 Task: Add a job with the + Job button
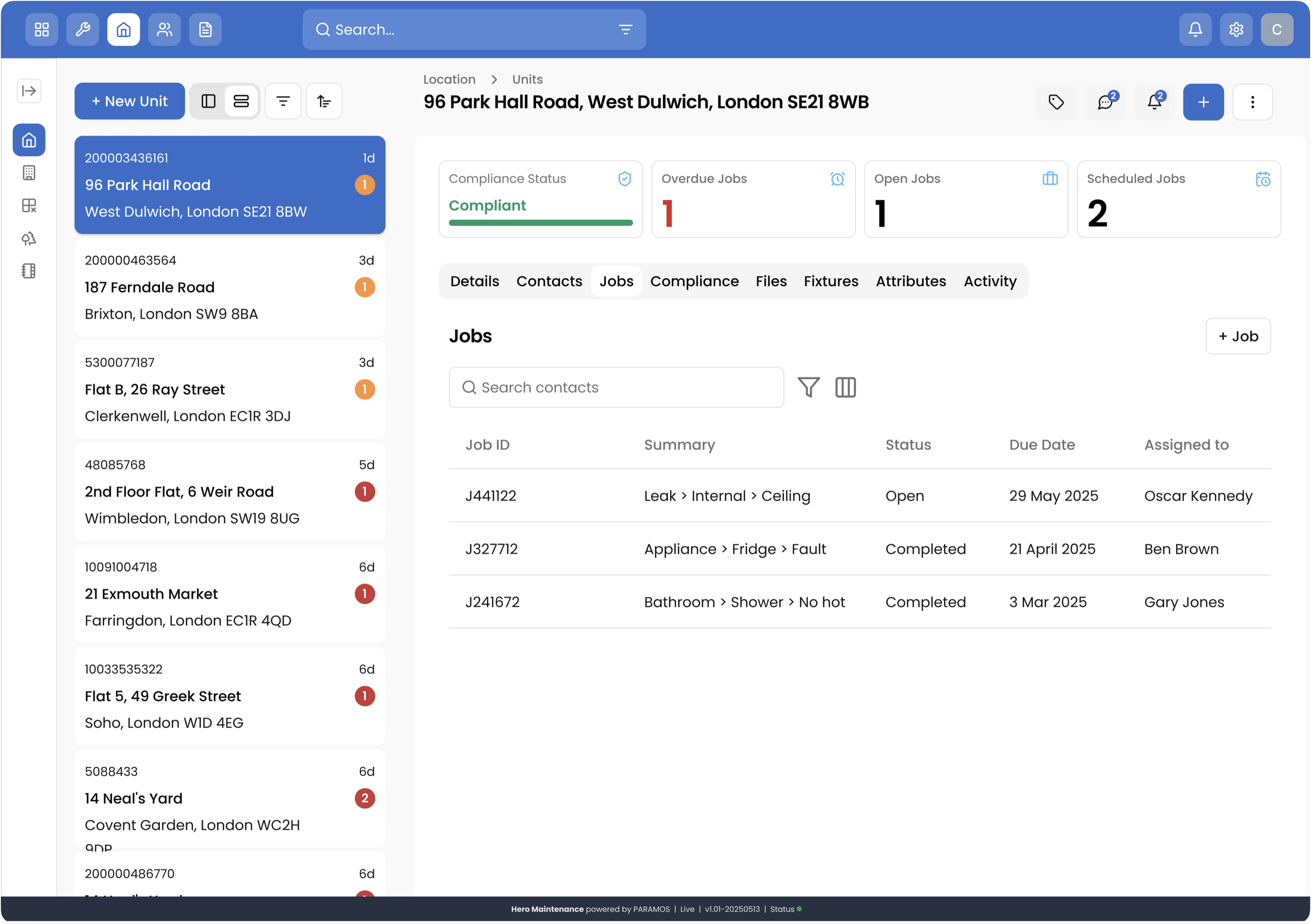(x=1238, y=336)
